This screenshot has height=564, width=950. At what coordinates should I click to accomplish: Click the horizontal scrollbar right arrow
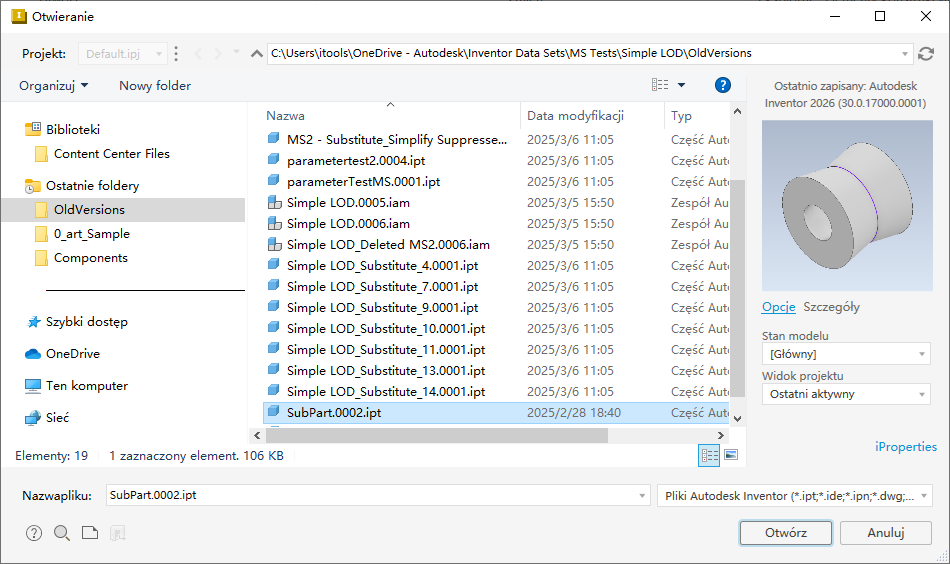[x=720, y=435]
